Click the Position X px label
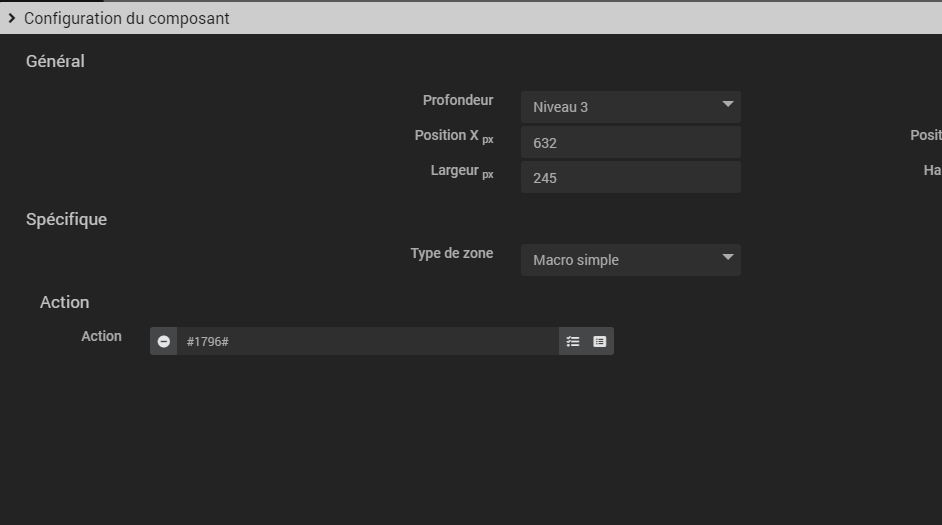Screen dimensions: 942x525 [453, 136]
